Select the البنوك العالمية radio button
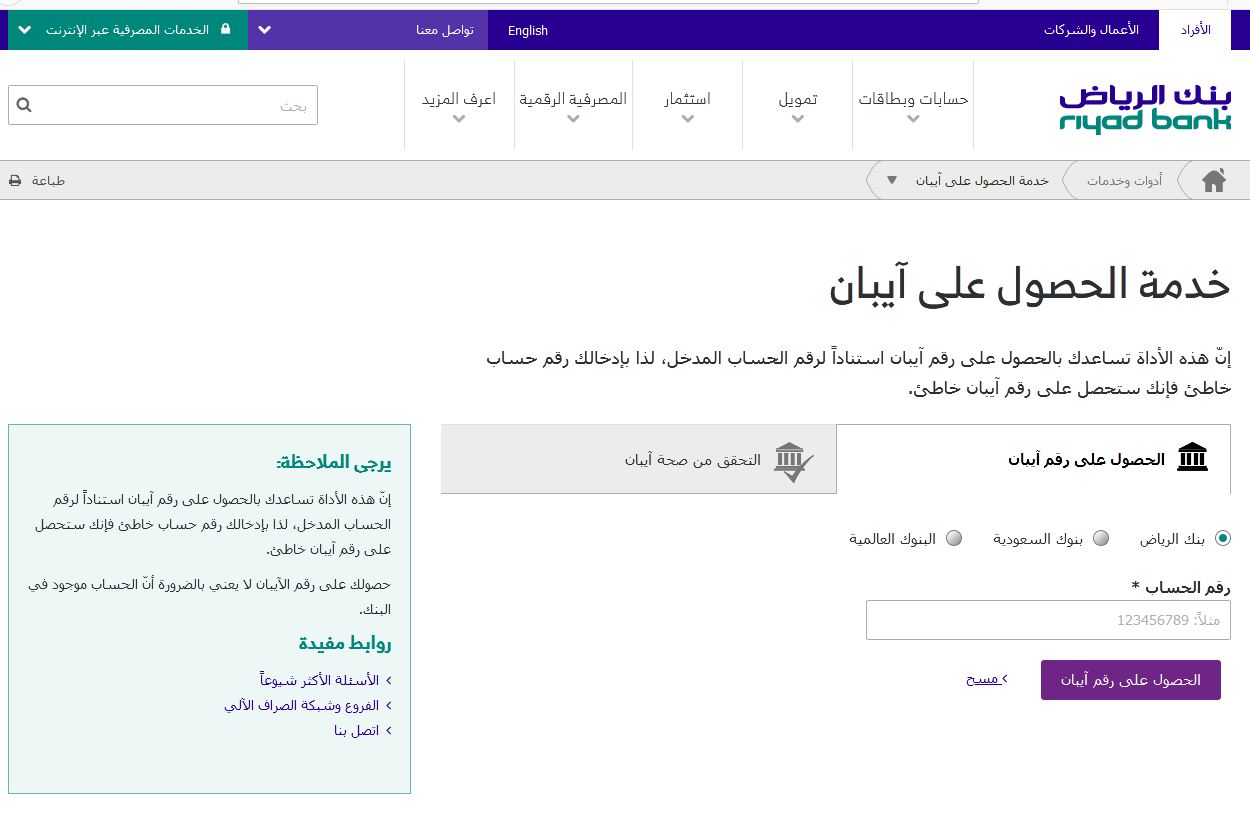This screenshot has height=816, width=1250. pyautogui.click(x=954, y=538)
